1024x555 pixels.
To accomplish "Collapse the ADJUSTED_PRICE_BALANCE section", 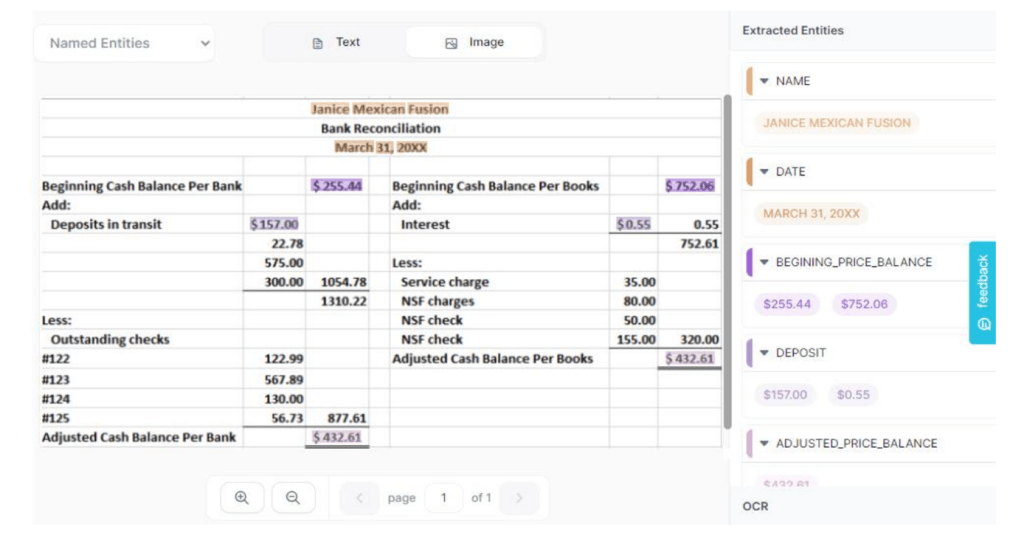I will click(x=765, y=443).
